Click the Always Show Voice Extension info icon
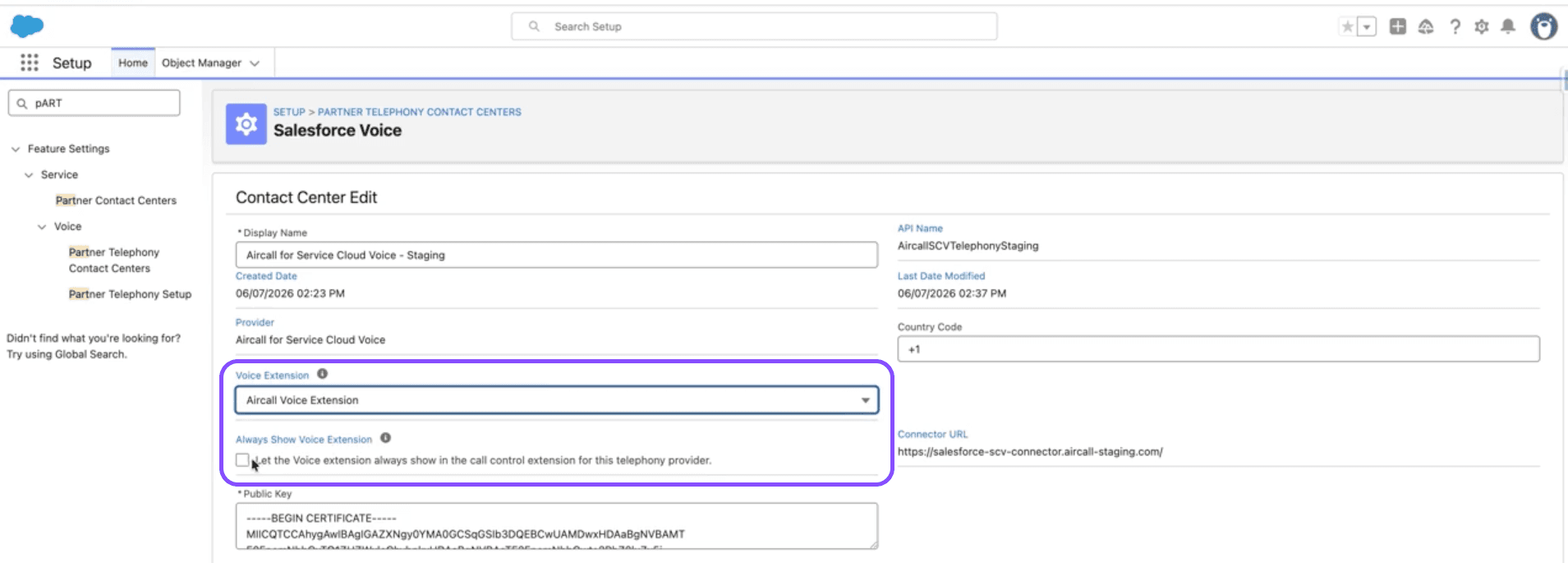This screenshot has height=563, width=1568. (x=385, y=438)
